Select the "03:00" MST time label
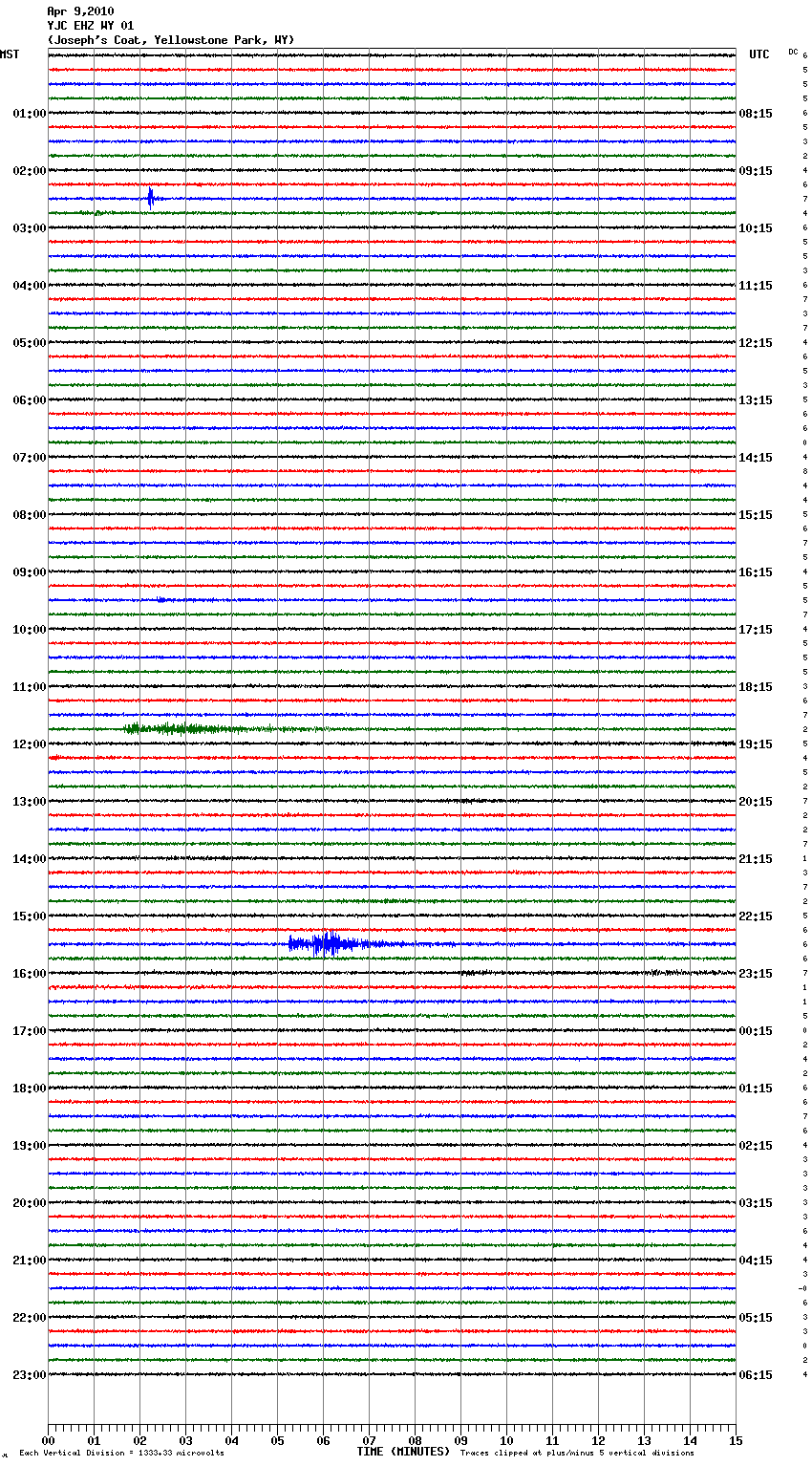 [30, 228]
